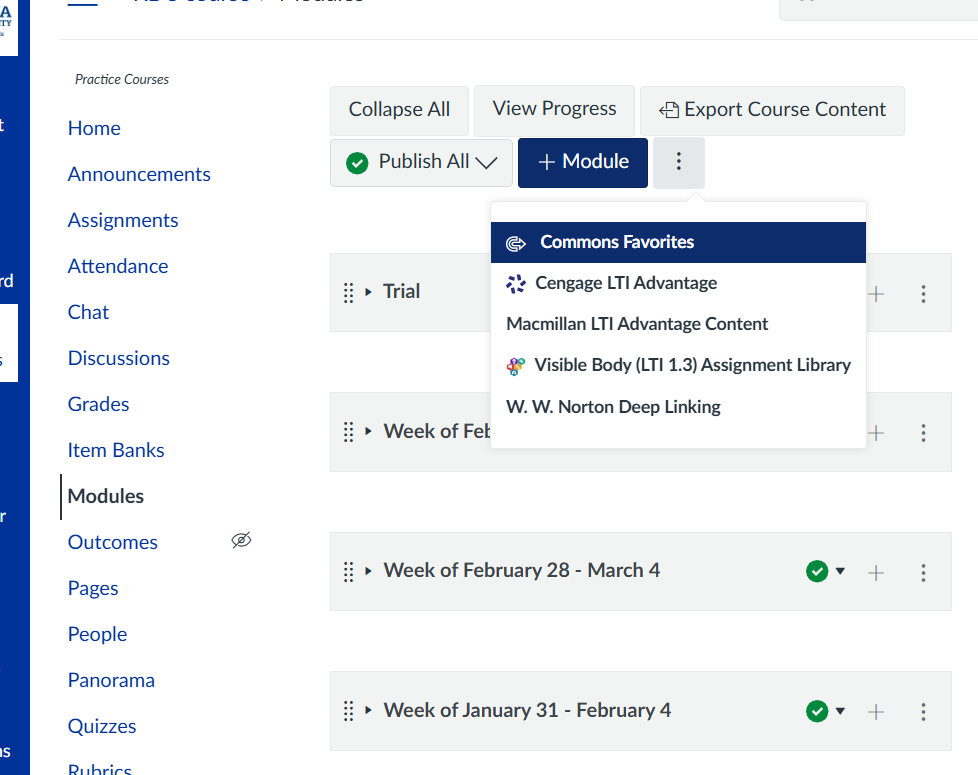Screen dimensions: 978x775
Task: Click the hidden-eye visibility icon beside Outcomes
Action: click(x=241, y=540)
